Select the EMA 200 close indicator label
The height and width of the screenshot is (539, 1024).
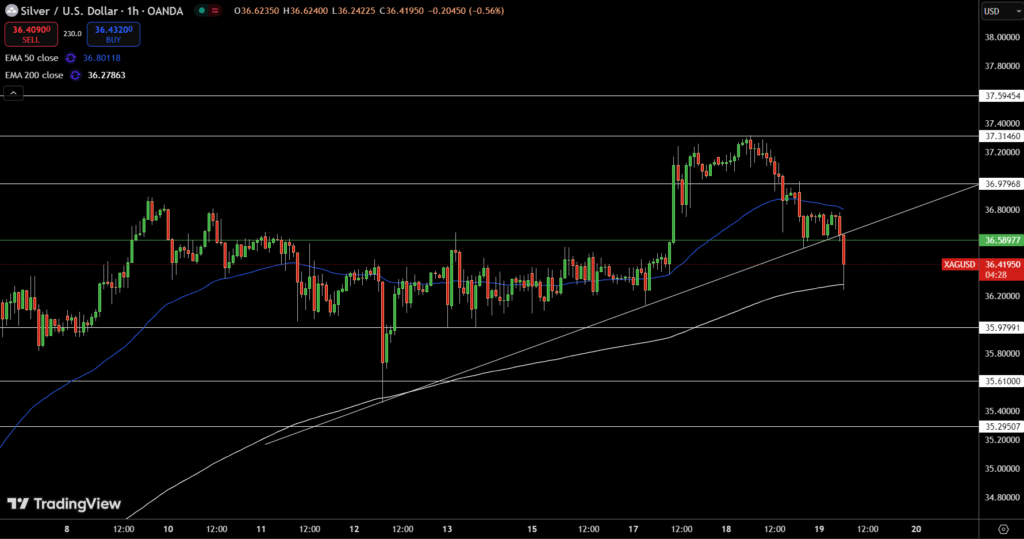(x=34, y=75)
